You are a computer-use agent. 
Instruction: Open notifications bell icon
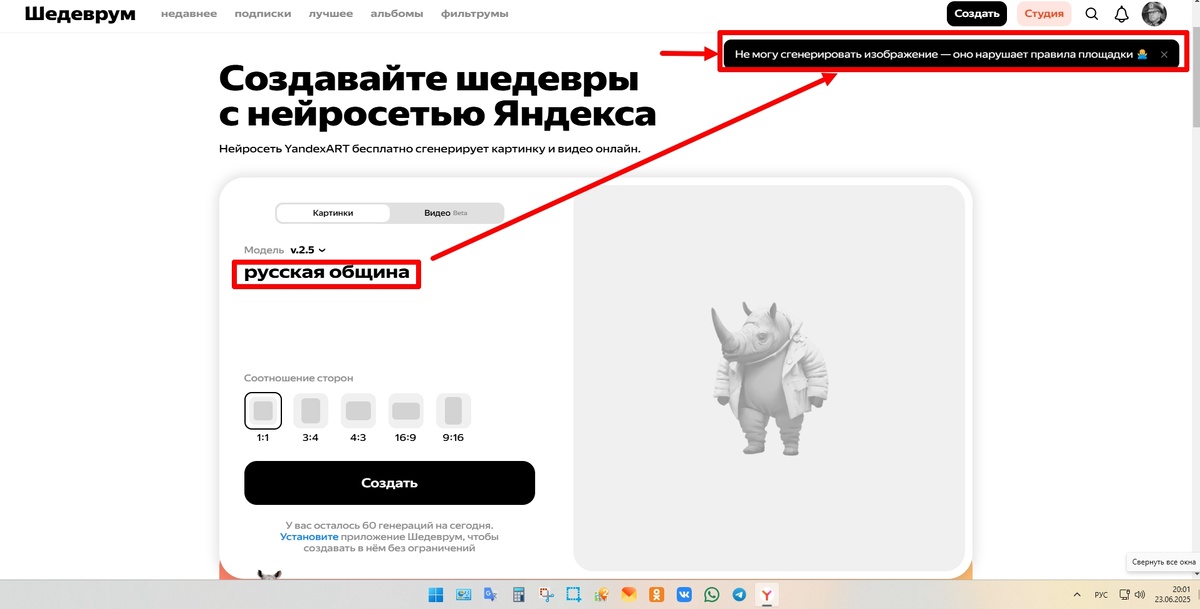[1122, 14]
